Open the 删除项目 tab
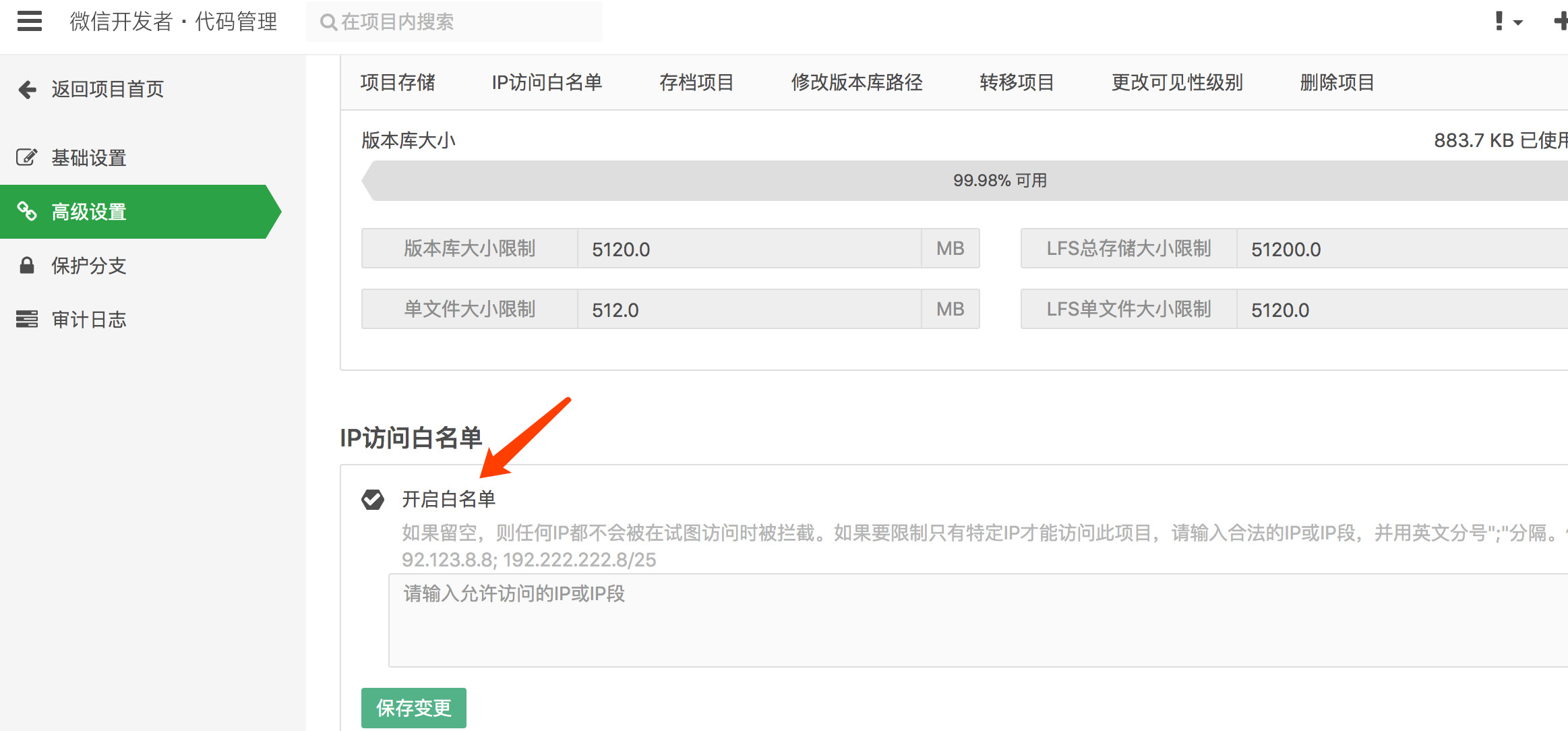 click(1337, 82)
